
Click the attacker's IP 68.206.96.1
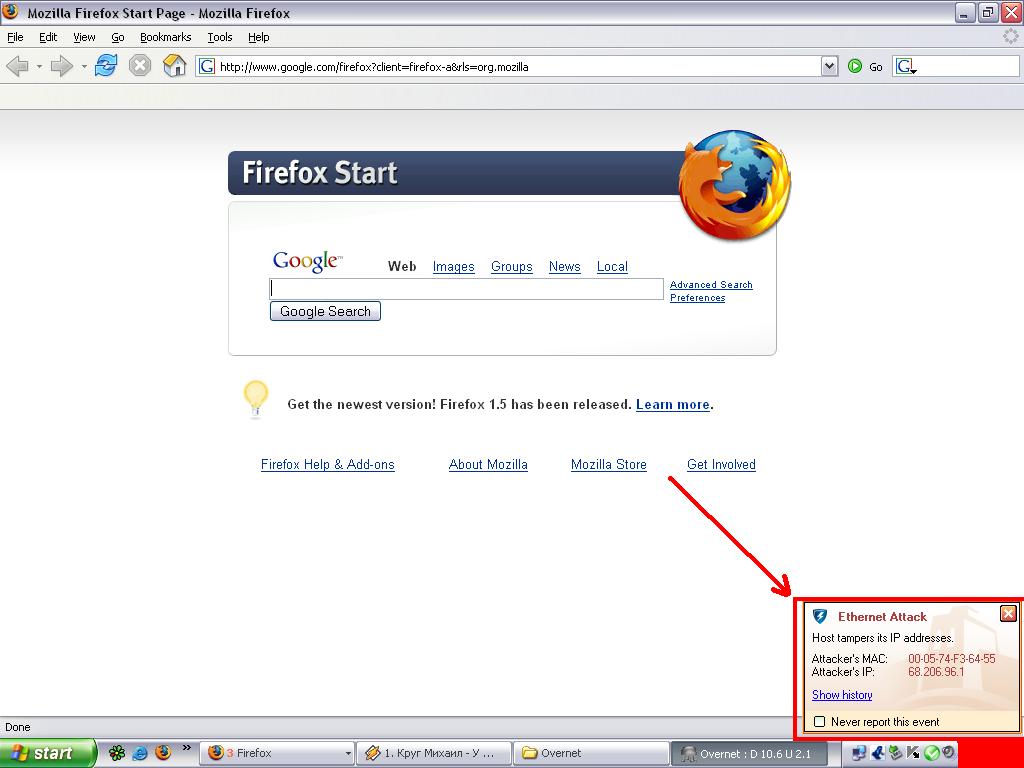pyautogui.click(x=936, y=671)
